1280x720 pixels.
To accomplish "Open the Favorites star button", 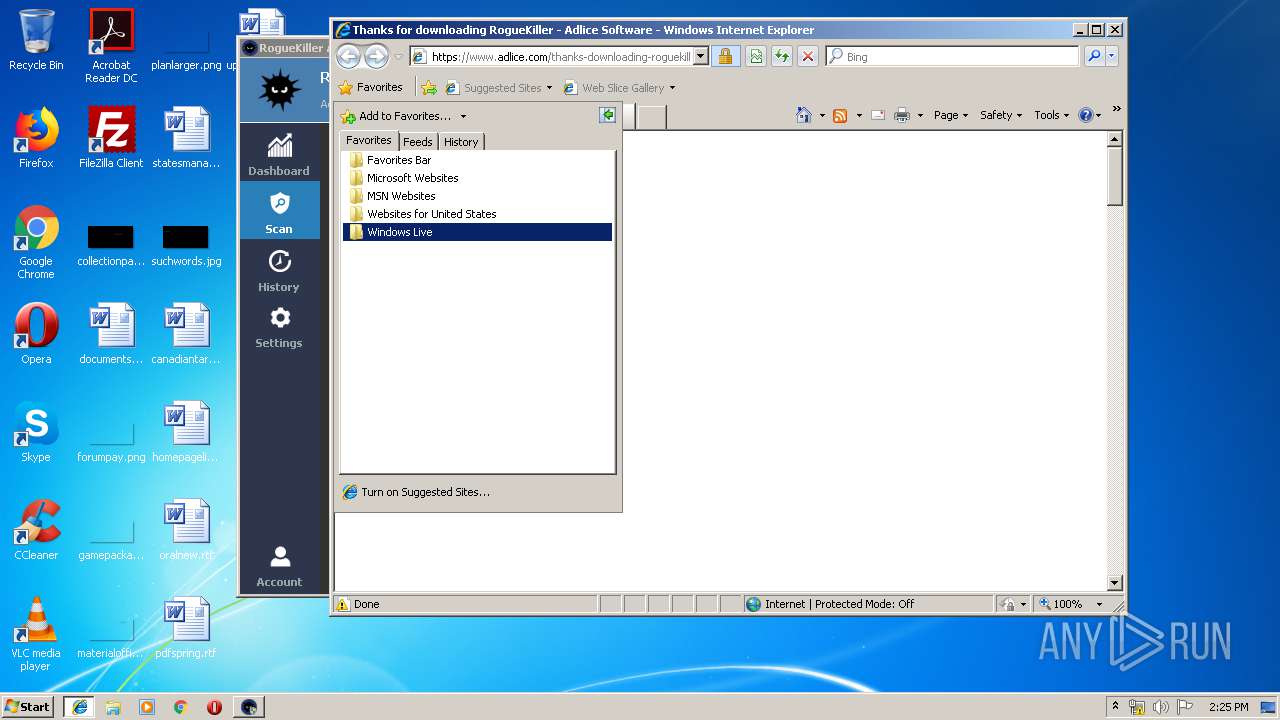I will 370,87.
